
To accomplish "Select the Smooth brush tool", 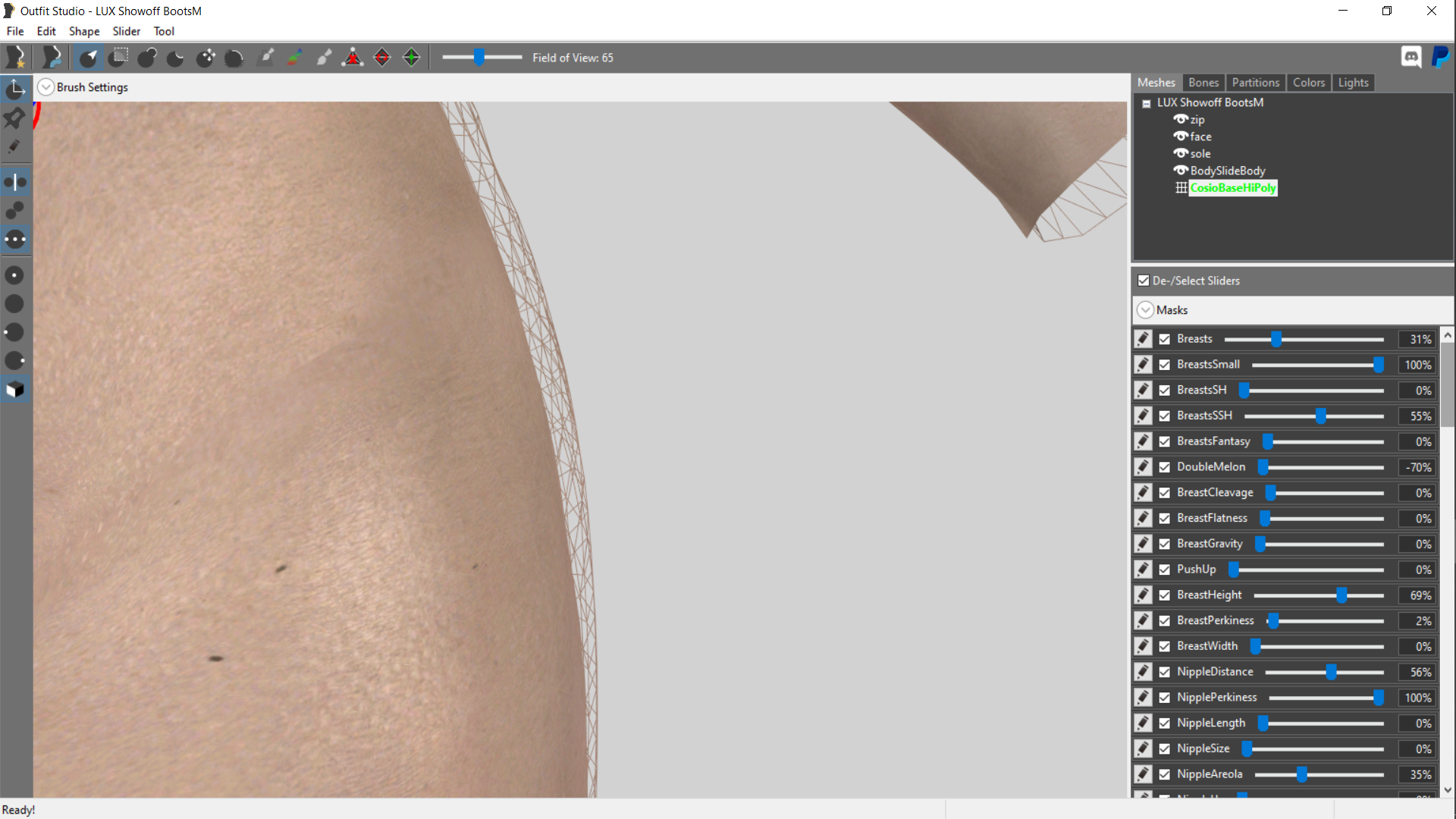I will [x=234, y=58].
